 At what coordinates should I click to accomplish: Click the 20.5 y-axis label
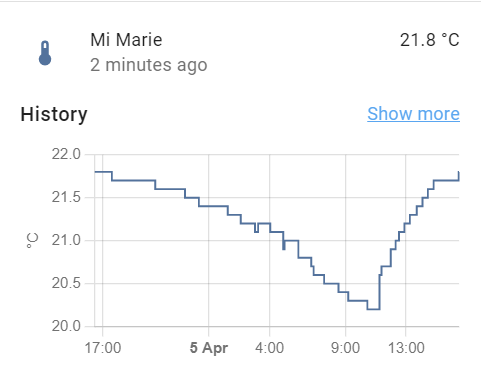coord(66,283)
